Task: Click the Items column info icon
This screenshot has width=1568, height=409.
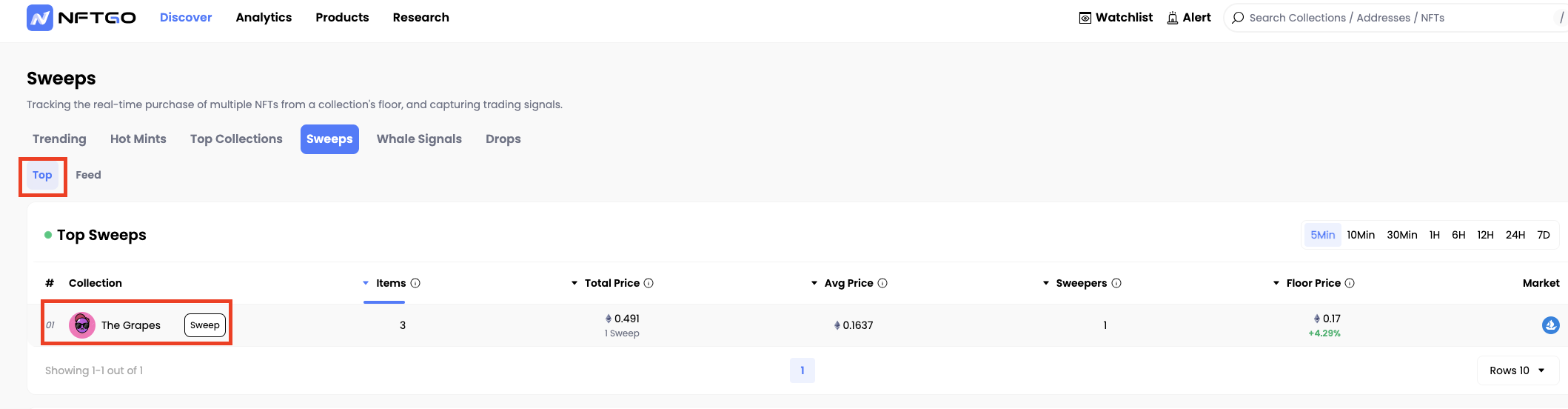Action: point(415,283)
